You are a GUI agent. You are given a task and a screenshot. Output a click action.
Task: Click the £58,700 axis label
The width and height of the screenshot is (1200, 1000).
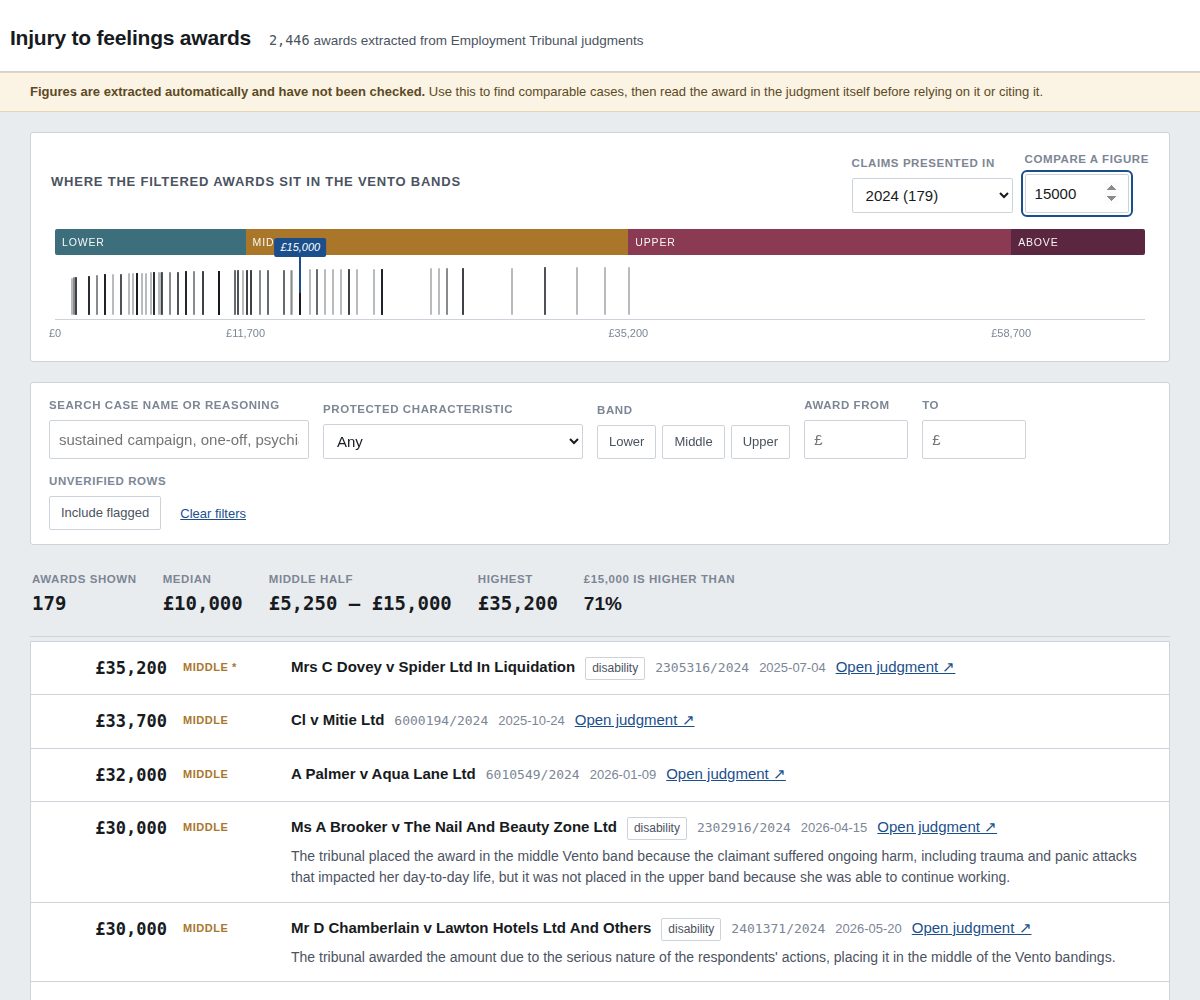pos(1011,333)
